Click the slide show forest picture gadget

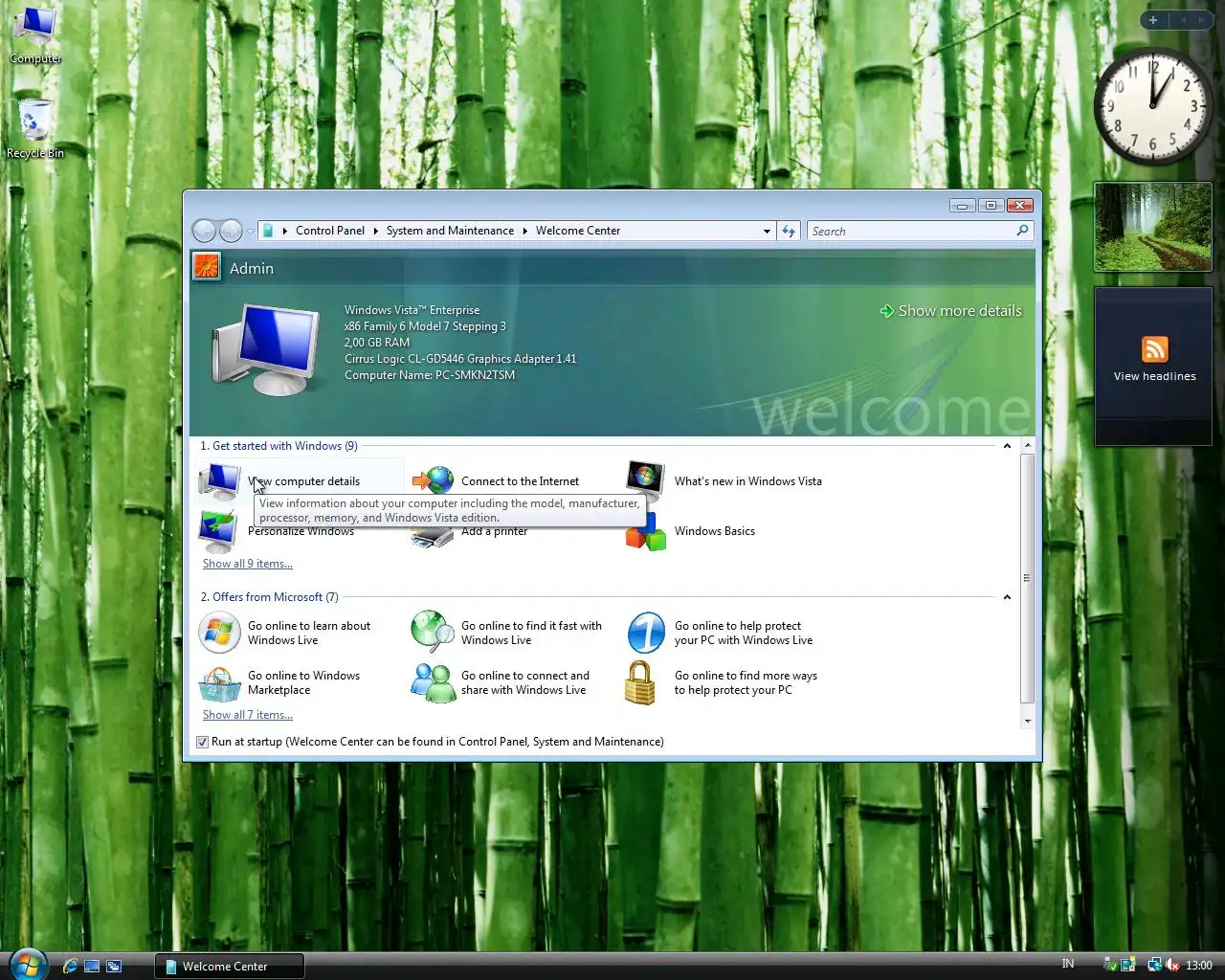(1153, 227)
